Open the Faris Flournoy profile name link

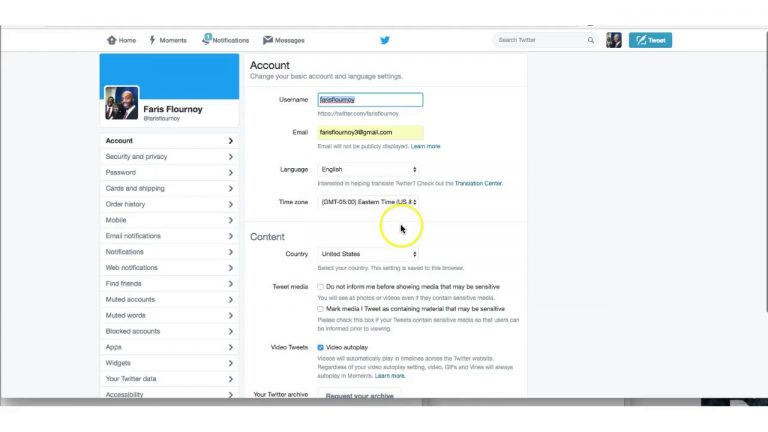coord(173,109)
